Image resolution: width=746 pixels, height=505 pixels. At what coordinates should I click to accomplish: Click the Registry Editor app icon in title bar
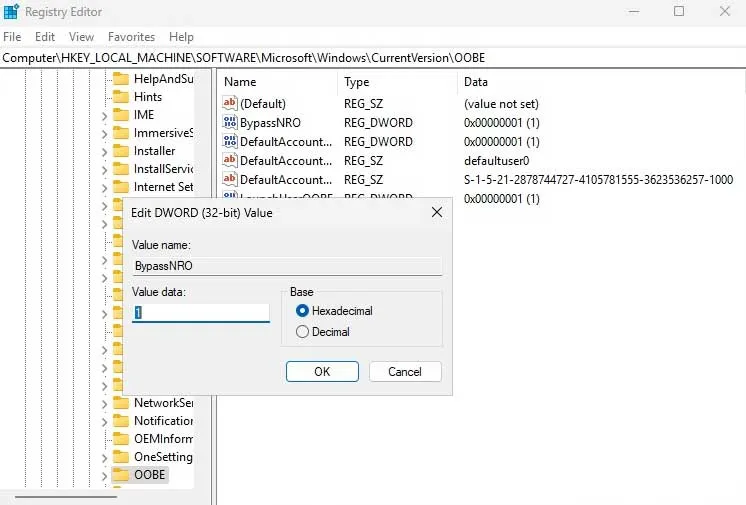(11, 11)
